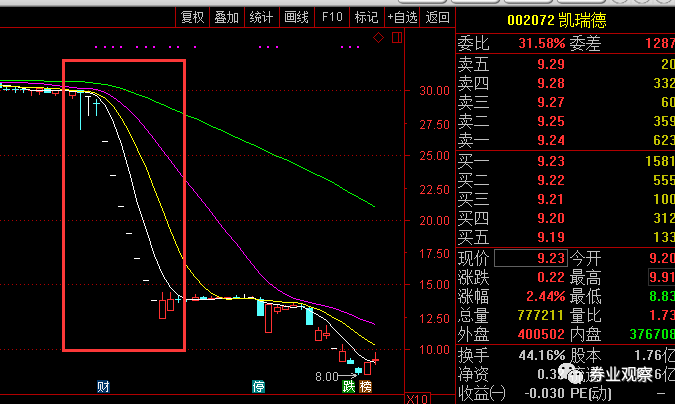Image resolution: width=675 pixels, height=404 pixels.
Task: Open the 停 suspension marker on timeline
Action: pyautogui.click(x=258, y=387)
